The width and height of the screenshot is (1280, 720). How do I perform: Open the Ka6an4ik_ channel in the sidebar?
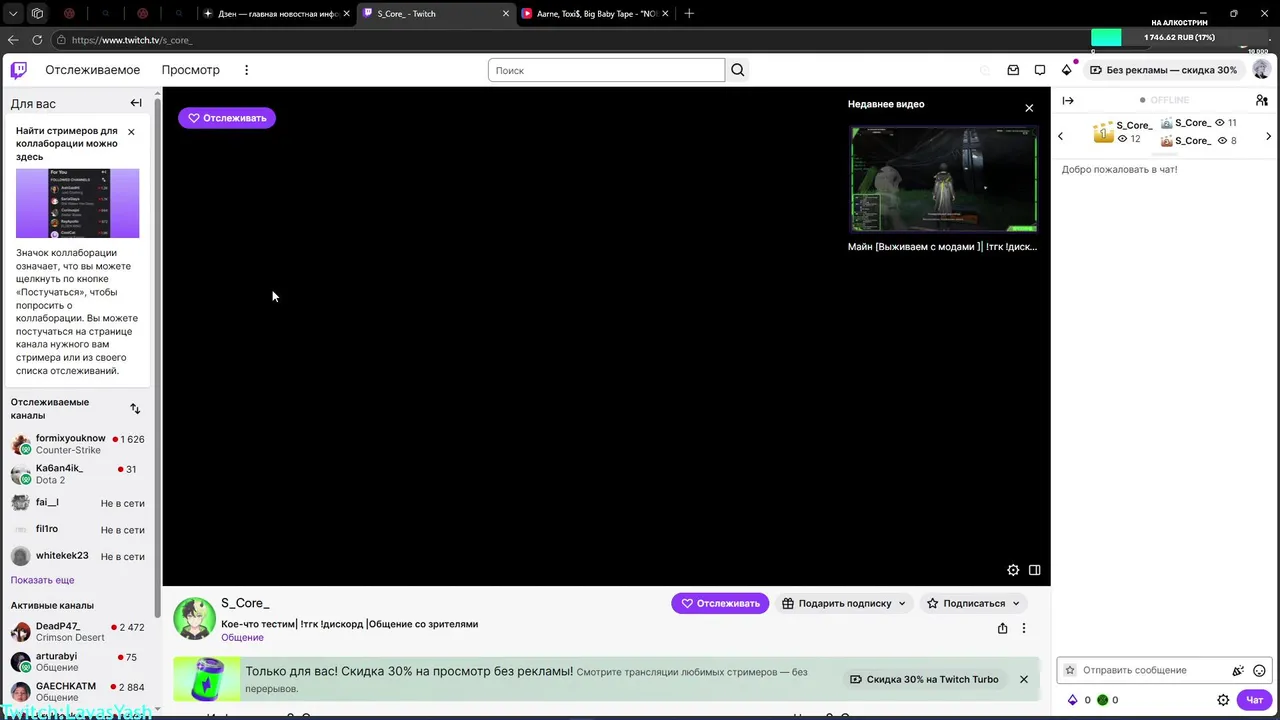(x=78, y=474)
